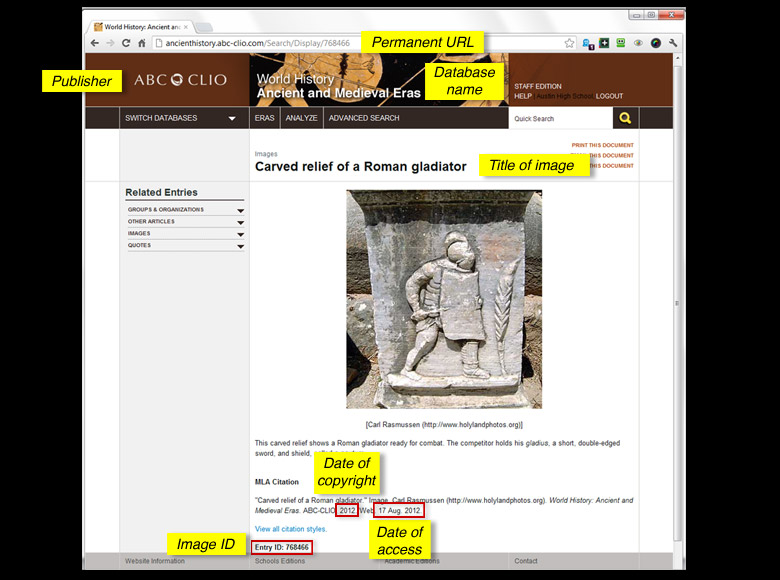780x580 pixels.
Task: Go to Advanced Search
Action: pos(364,118)
